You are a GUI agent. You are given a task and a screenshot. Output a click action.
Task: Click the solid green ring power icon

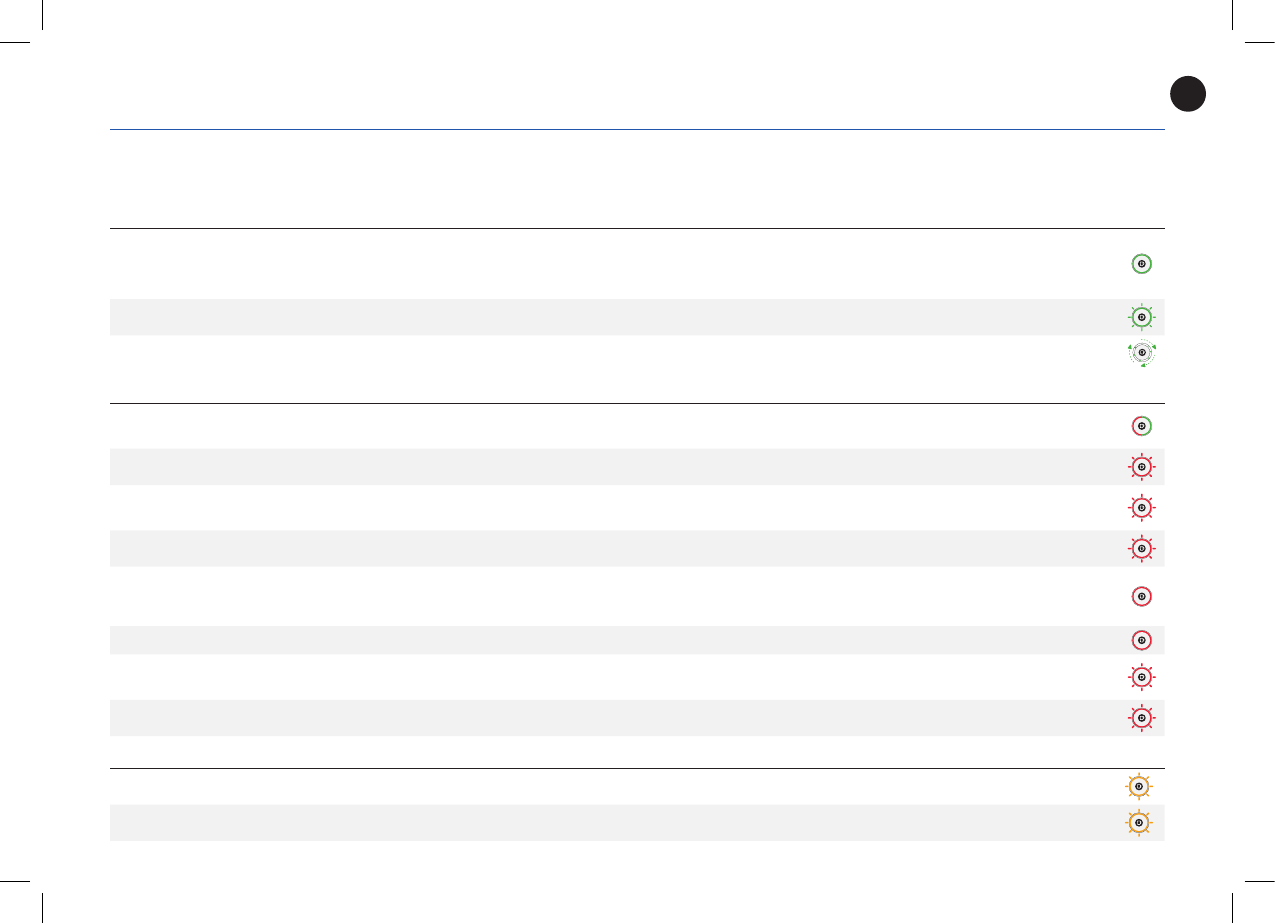click(x=1141, y=264)
